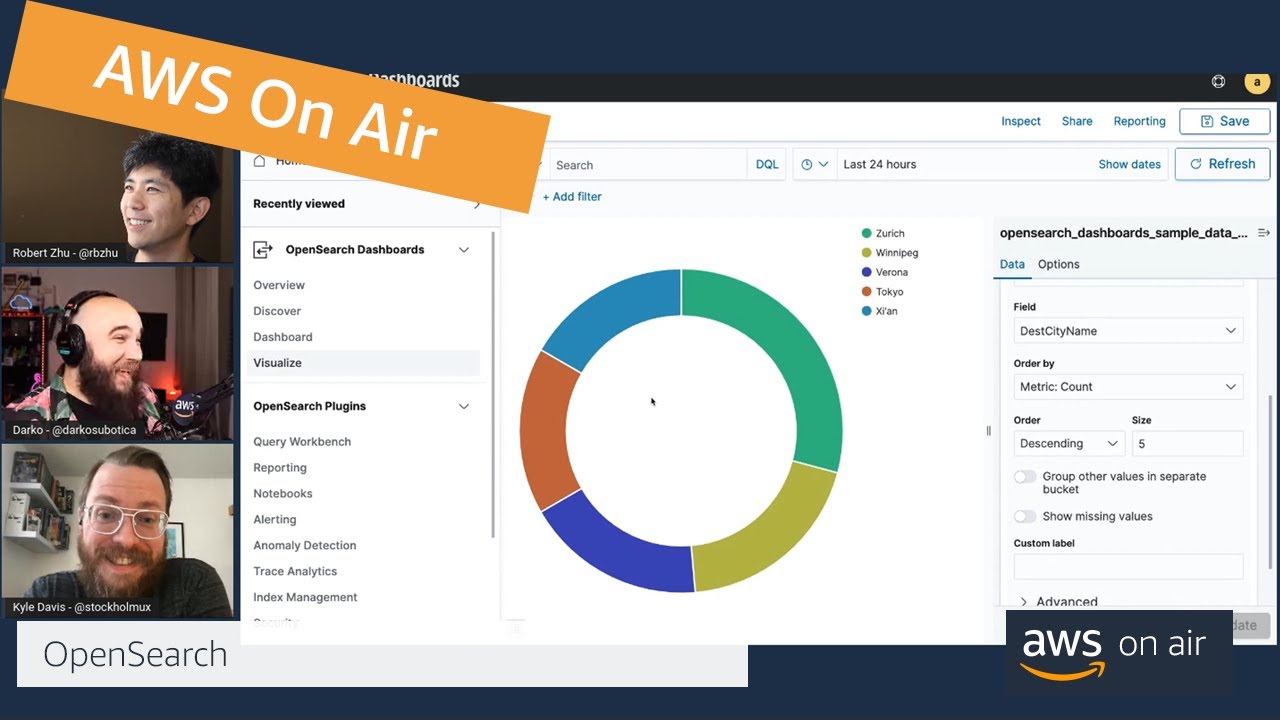Enable the Show missing values switch
The width and height of the screenshot is (1280, 720).
click(1025, 517)
